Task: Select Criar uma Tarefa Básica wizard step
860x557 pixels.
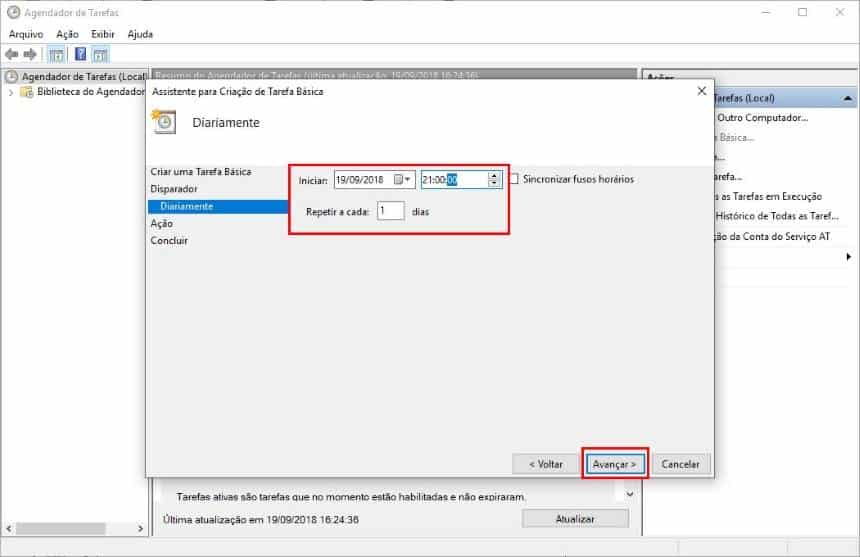Action: (x=201, y=172)
